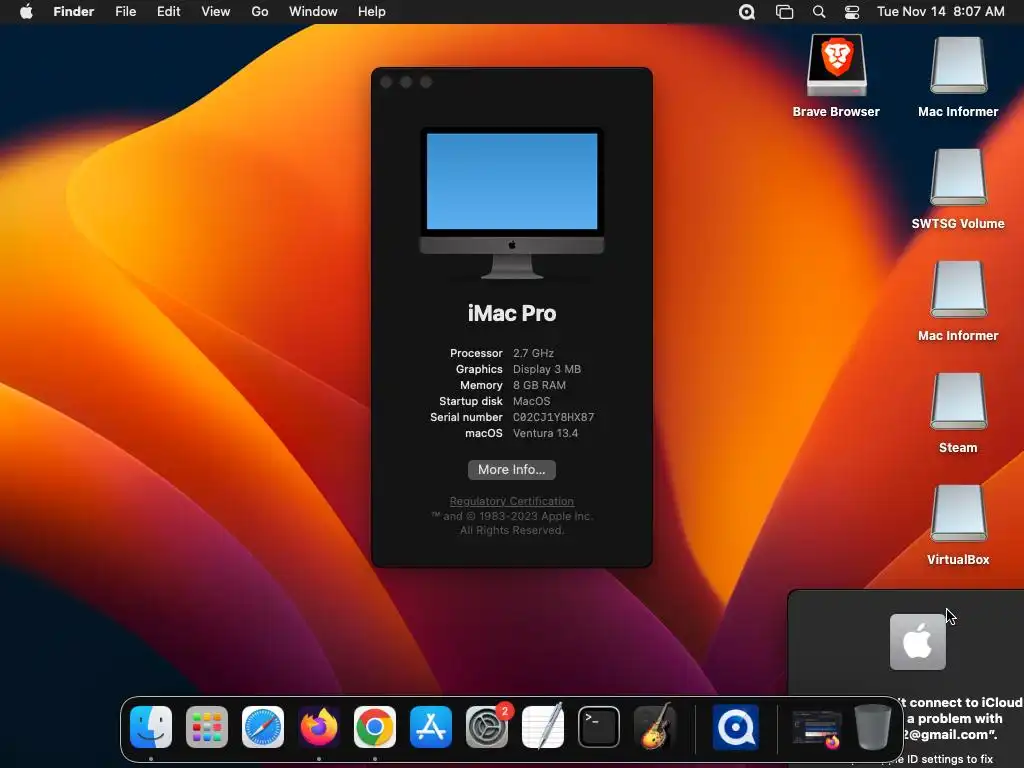The width and height of the screenshot is (1024, 768).
Task: Click the serial number C02CJ1Y8HX87
Action: 553,417
